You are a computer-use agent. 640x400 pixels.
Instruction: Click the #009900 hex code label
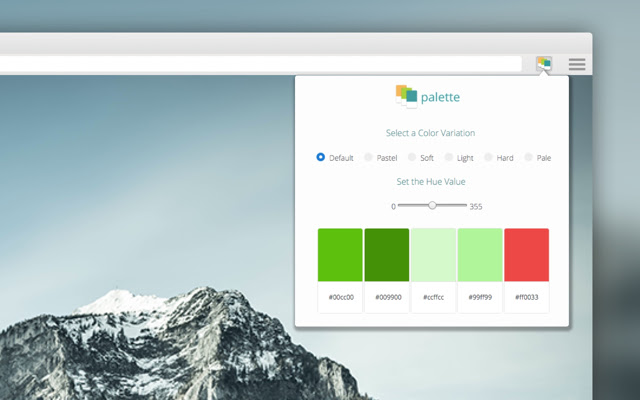coord(388,297)
